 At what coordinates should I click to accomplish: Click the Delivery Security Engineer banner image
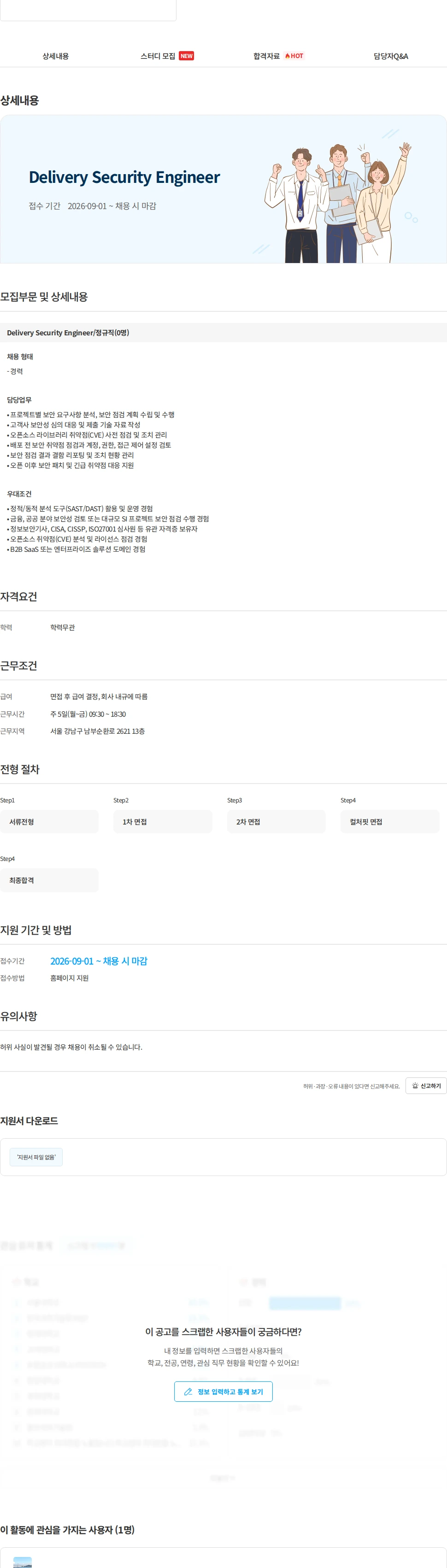click(x=223, y=189)
